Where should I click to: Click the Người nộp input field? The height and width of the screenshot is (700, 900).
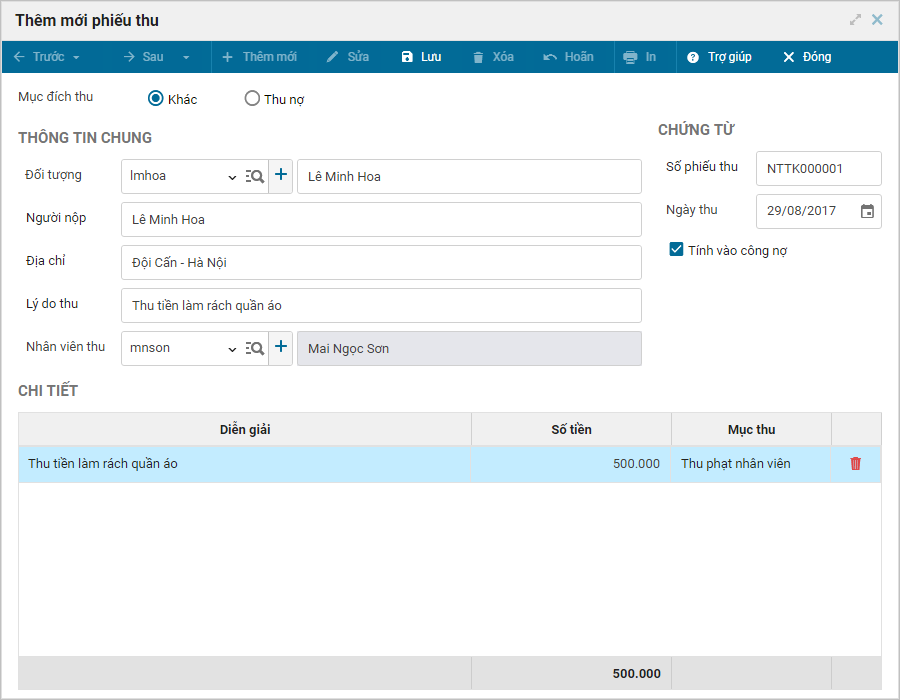[381, 219]
